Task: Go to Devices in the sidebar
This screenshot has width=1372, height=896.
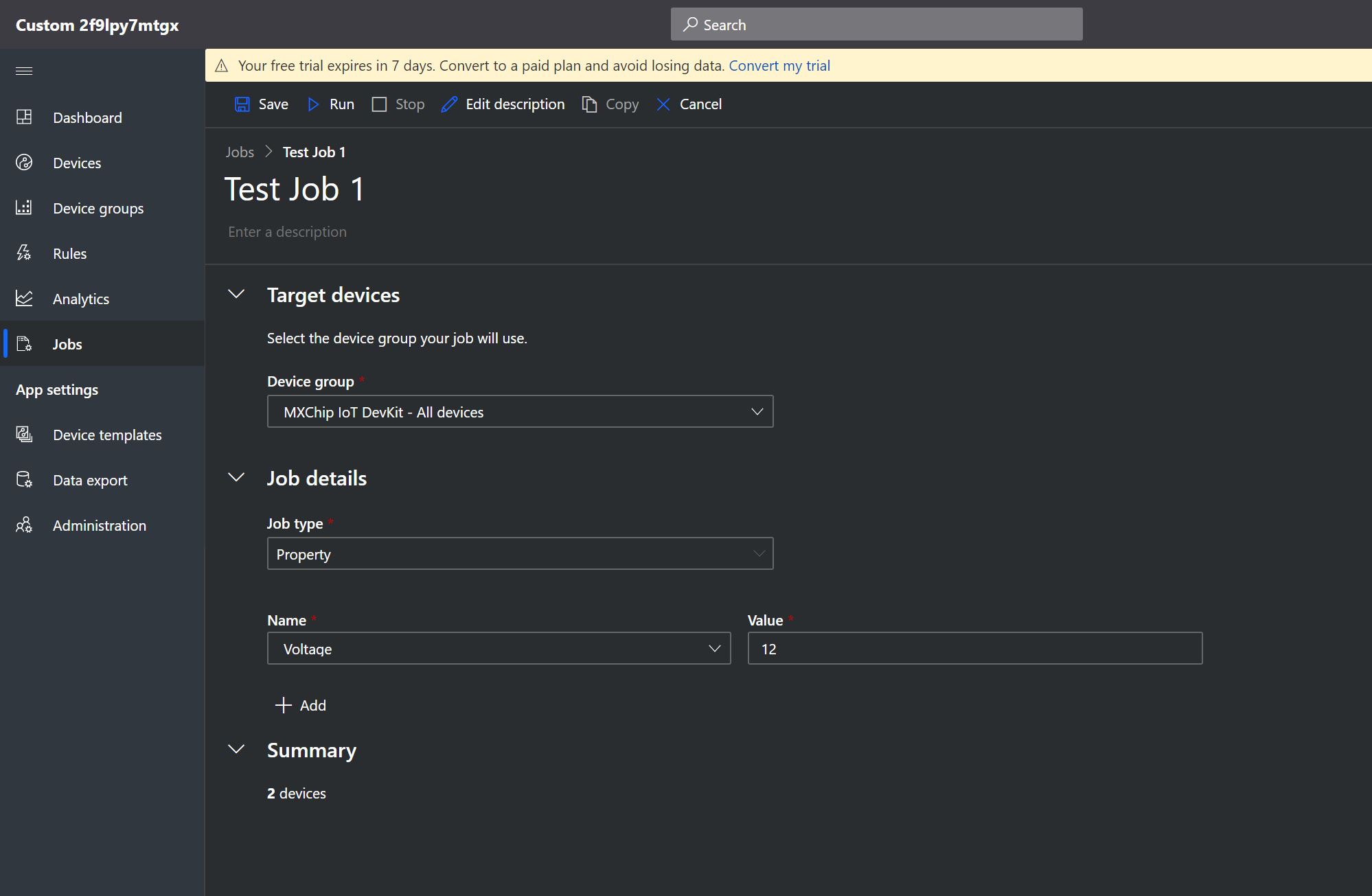Action: (x=76, y=163)
